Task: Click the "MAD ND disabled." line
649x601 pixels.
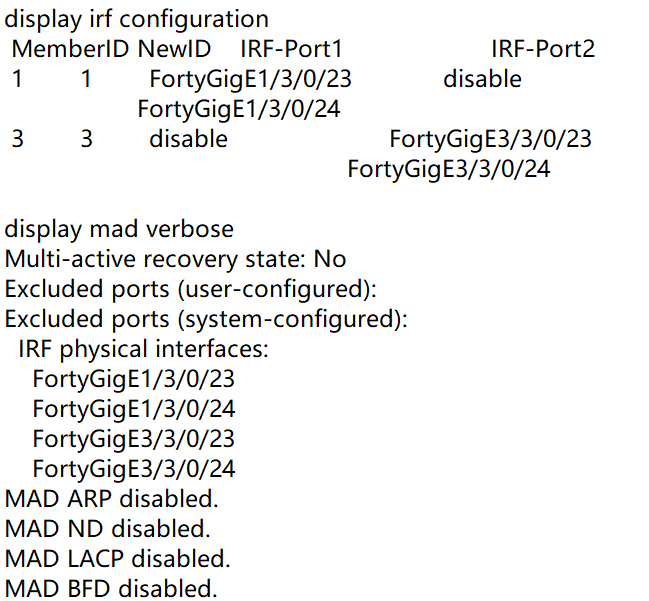Action: coord(108,528)
